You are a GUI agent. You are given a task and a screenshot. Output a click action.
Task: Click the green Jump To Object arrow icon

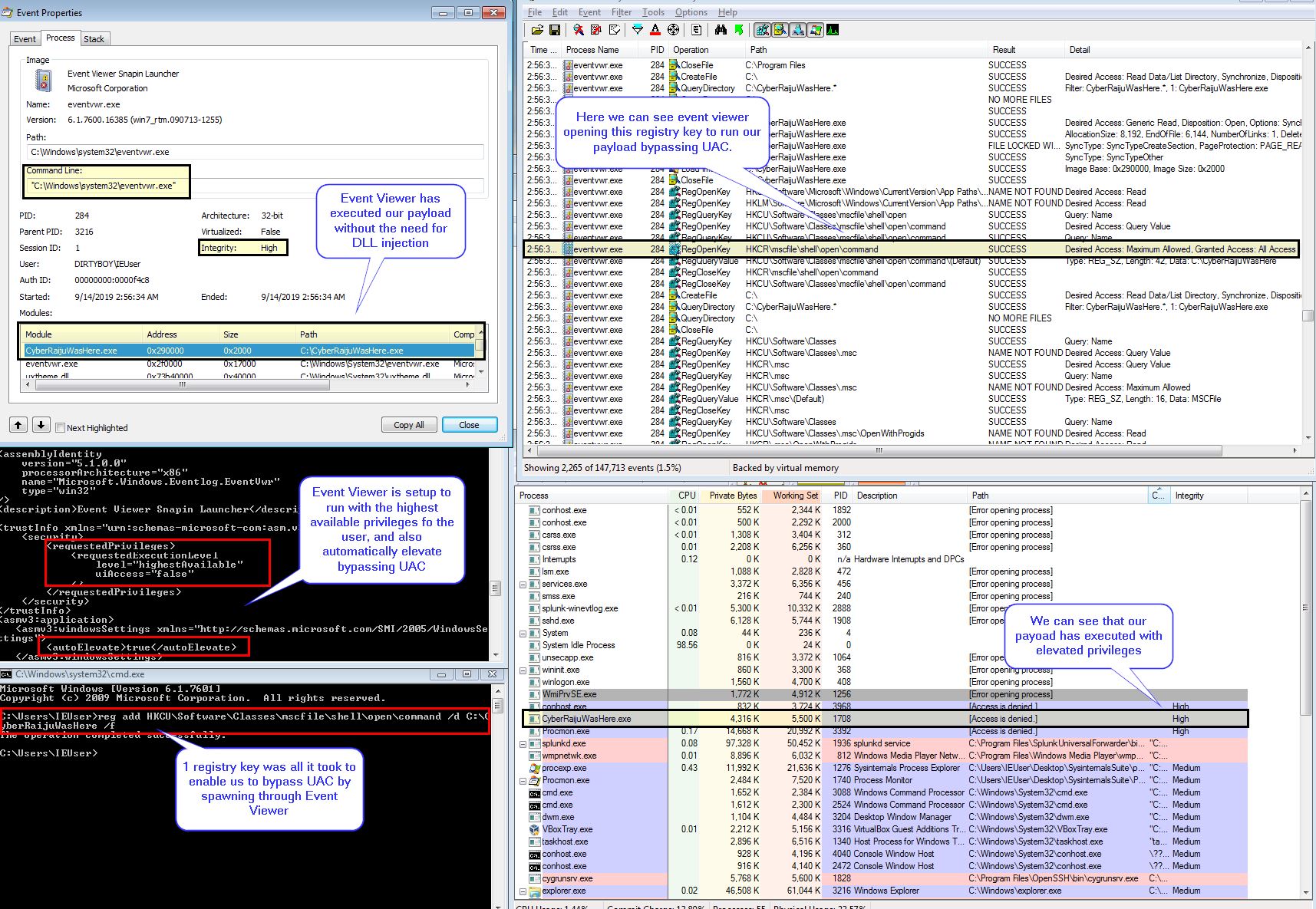click(x=738, y=30)
